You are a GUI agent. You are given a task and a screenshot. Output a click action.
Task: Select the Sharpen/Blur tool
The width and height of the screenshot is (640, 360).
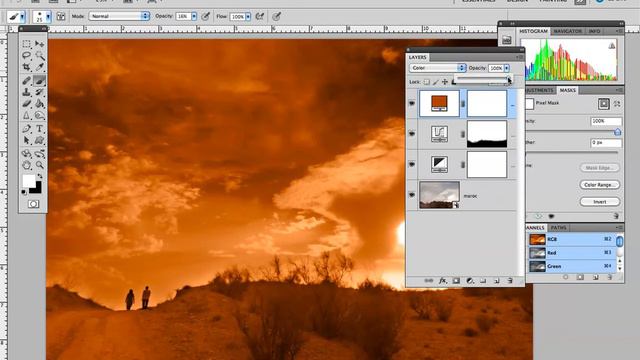coord(27,116)
